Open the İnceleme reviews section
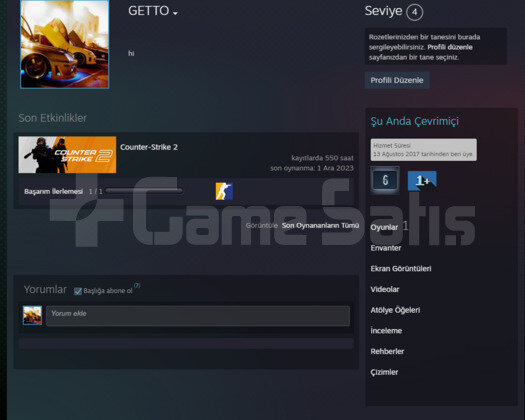 [x=386, y=331]
